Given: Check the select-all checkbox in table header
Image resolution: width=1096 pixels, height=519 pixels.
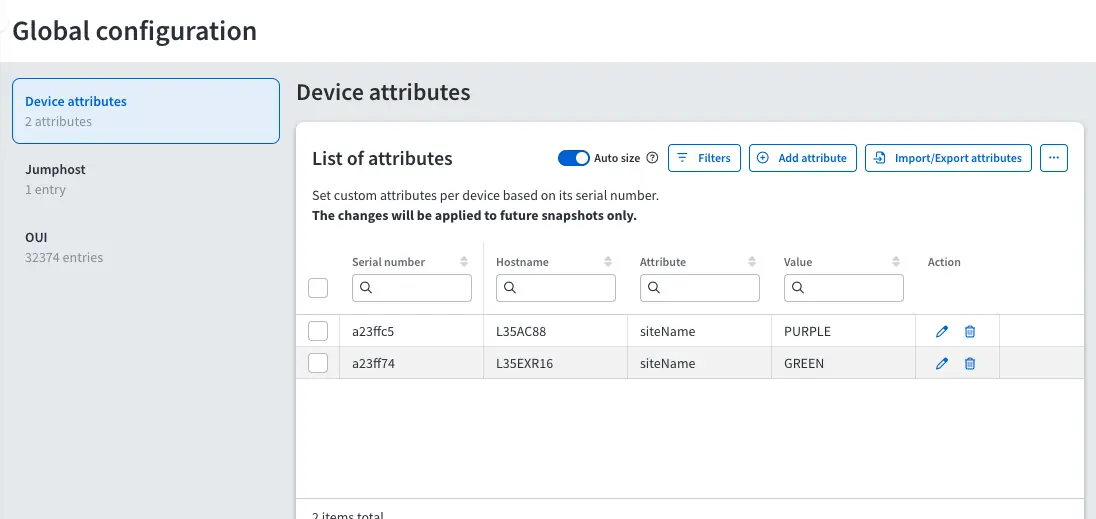Looking at the screenshot, I should click(x=318, y=288).
